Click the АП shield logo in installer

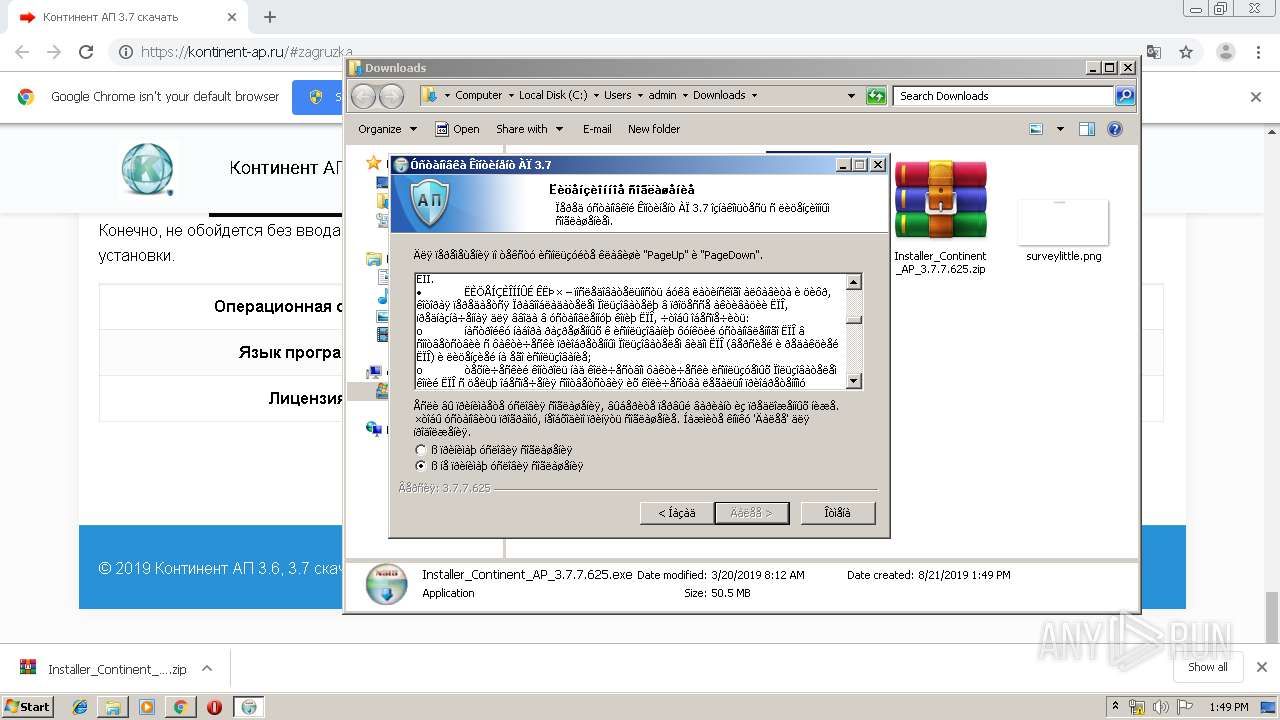(x=428, y=202)
